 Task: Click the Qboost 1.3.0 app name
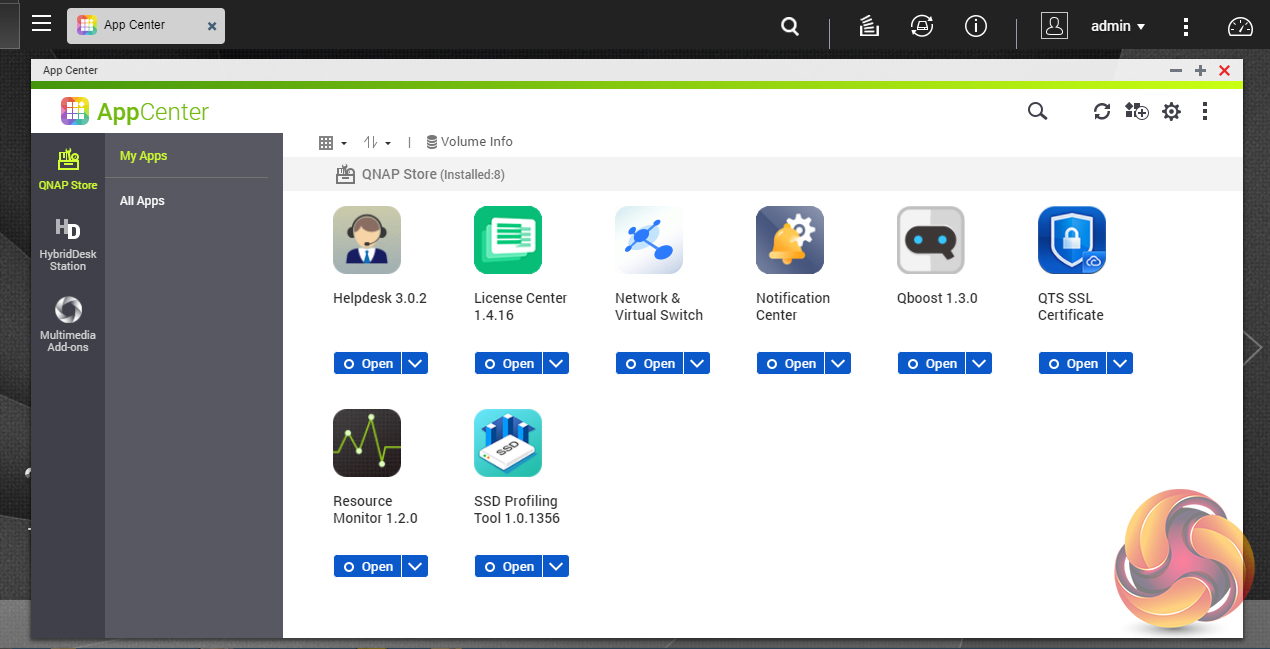point(937,298)
